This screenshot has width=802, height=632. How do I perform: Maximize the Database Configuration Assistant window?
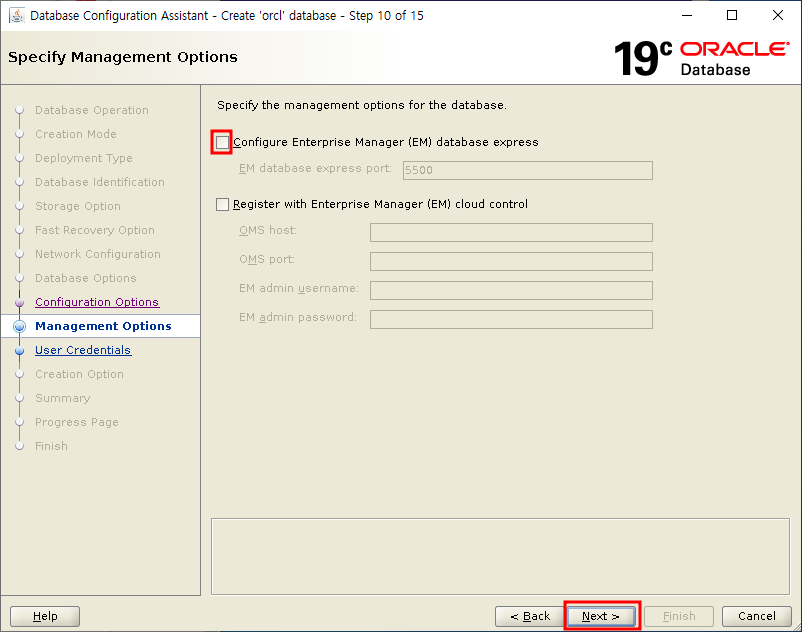(732, 15)
